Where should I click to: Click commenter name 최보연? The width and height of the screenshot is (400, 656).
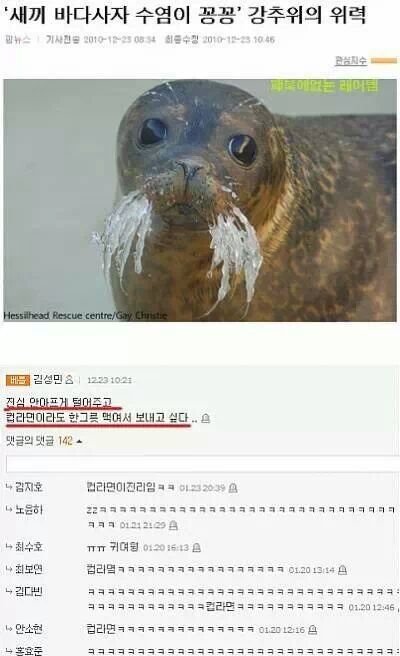pyautogui.click(x=28, y=569)
